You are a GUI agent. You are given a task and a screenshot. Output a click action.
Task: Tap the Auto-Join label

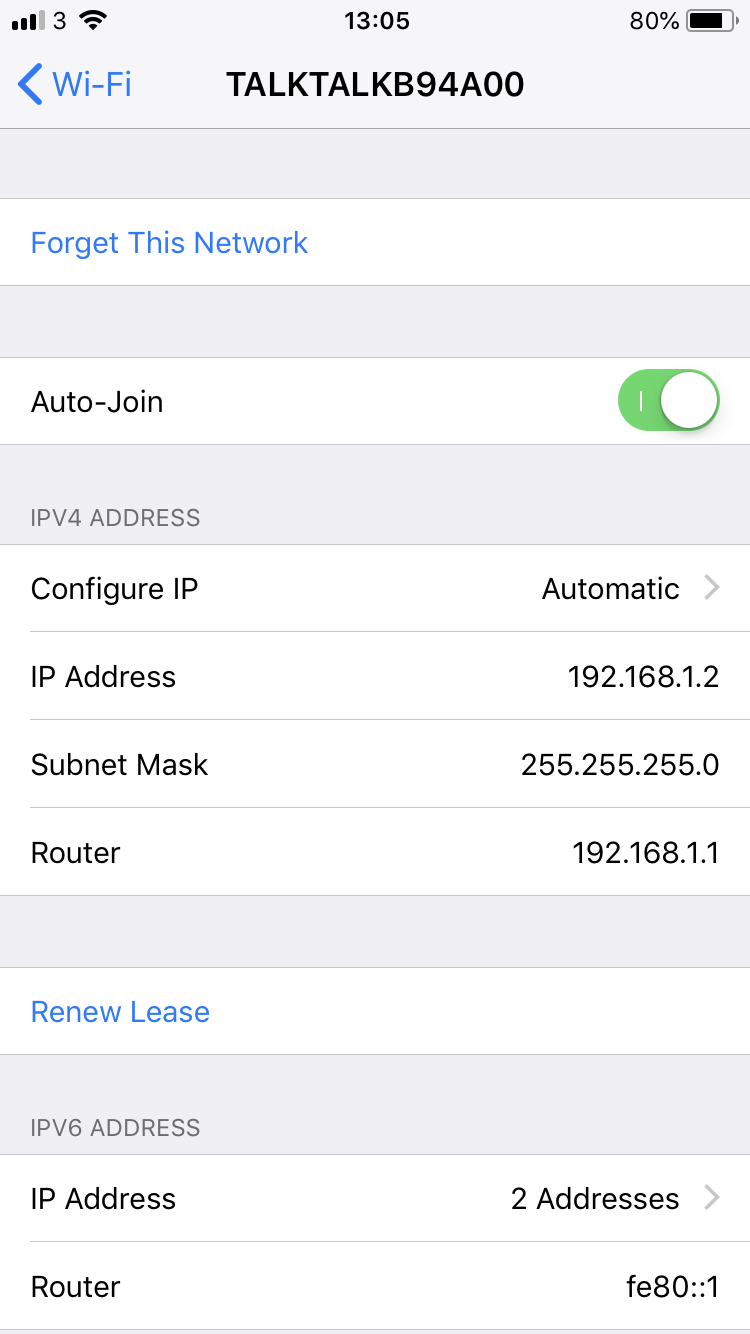click(x=97, y=402)
